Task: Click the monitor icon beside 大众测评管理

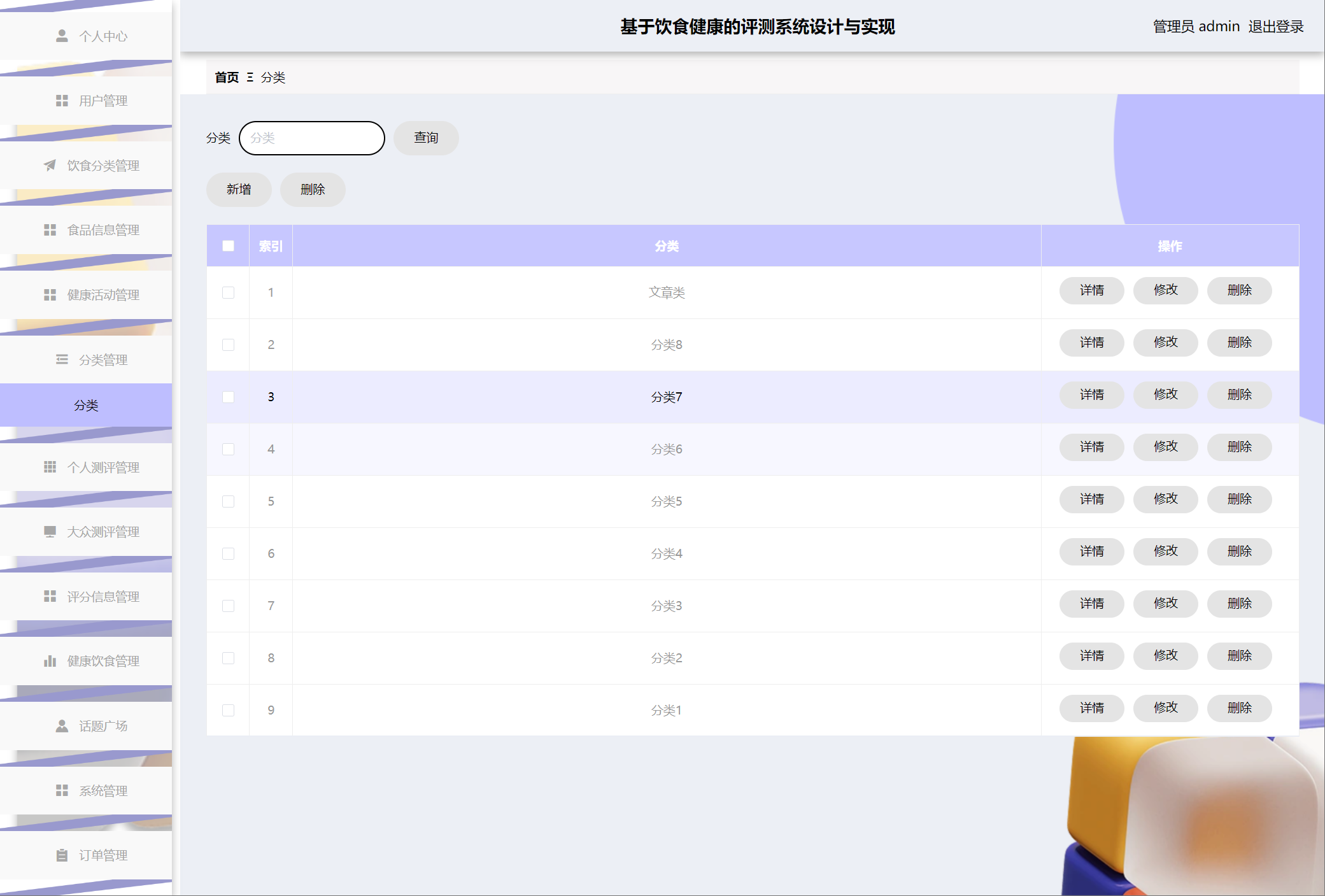Action: (x=50, y=532)
